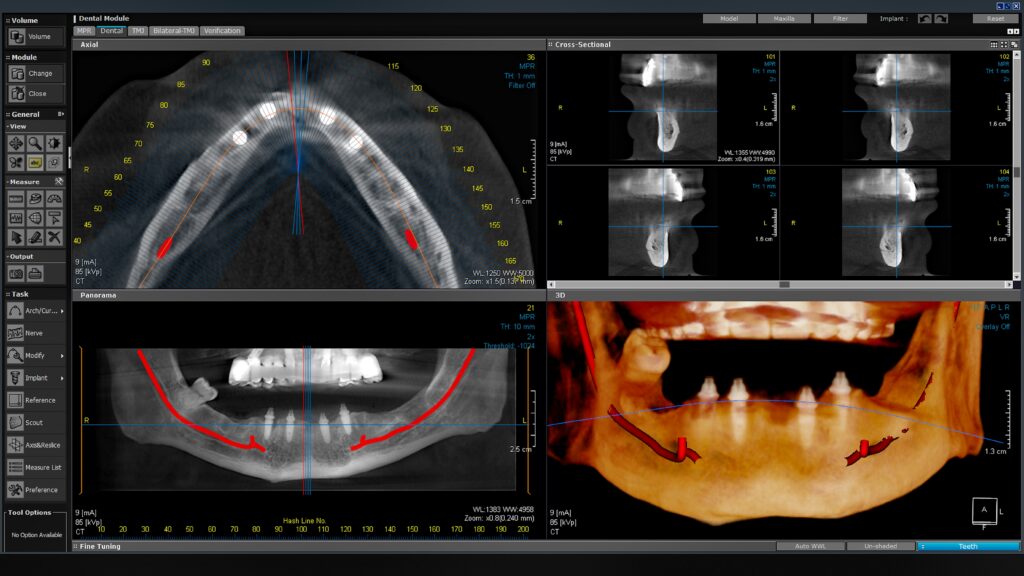This screenshot has width=1024, height=576.
Task: Click the Reset button
Action: pyautogui.click(x=995, y=19)
